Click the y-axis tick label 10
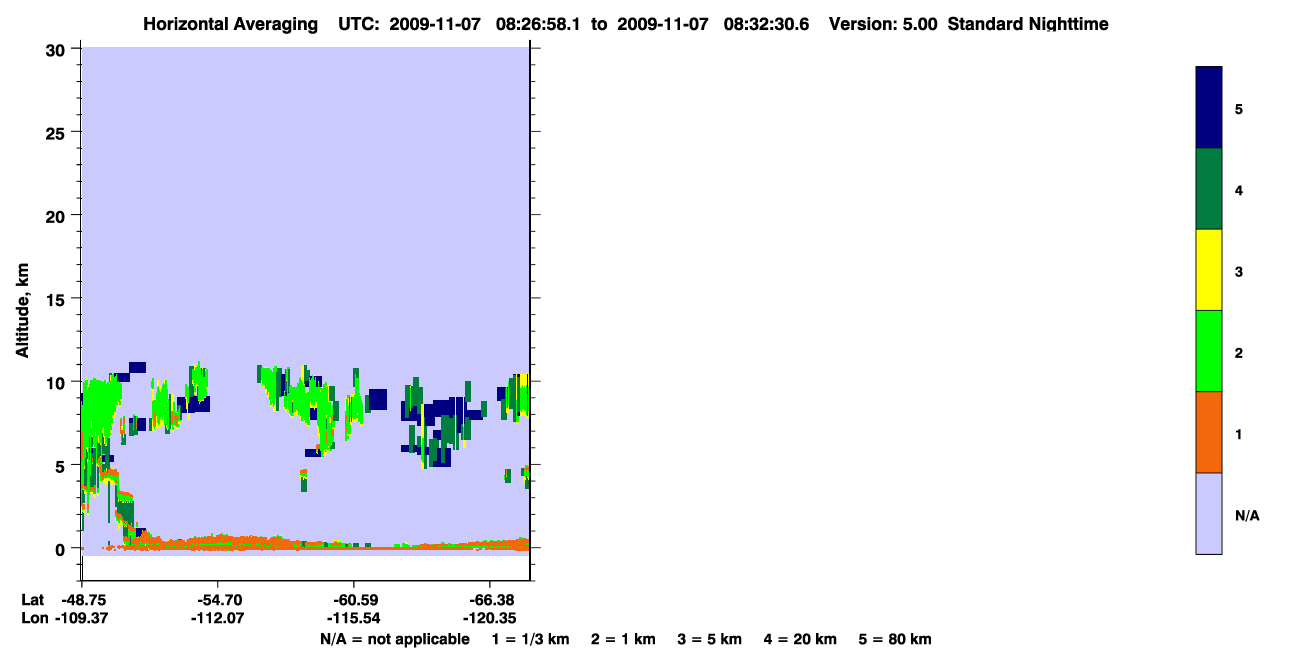This screenshot has height=667, width=1300. coord(57,382)
